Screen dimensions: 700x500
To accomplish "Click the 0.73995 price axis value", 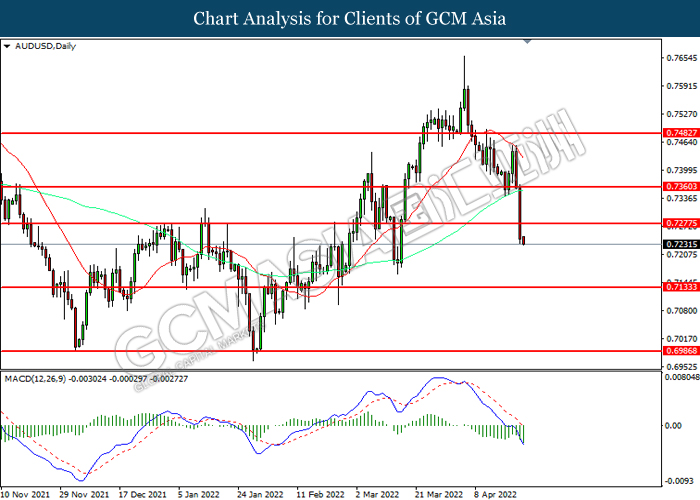I will [x=682, y=171].
